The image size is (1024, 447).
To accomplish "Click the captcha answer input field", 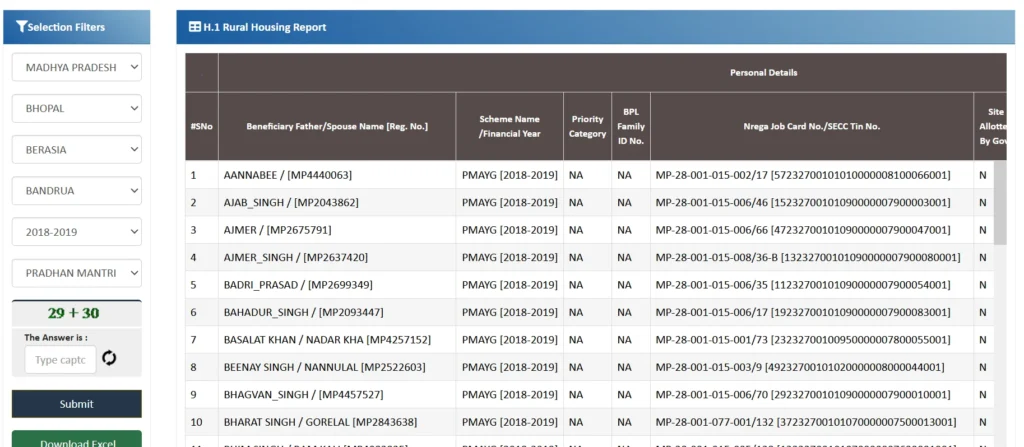I will tap(60, 359).
